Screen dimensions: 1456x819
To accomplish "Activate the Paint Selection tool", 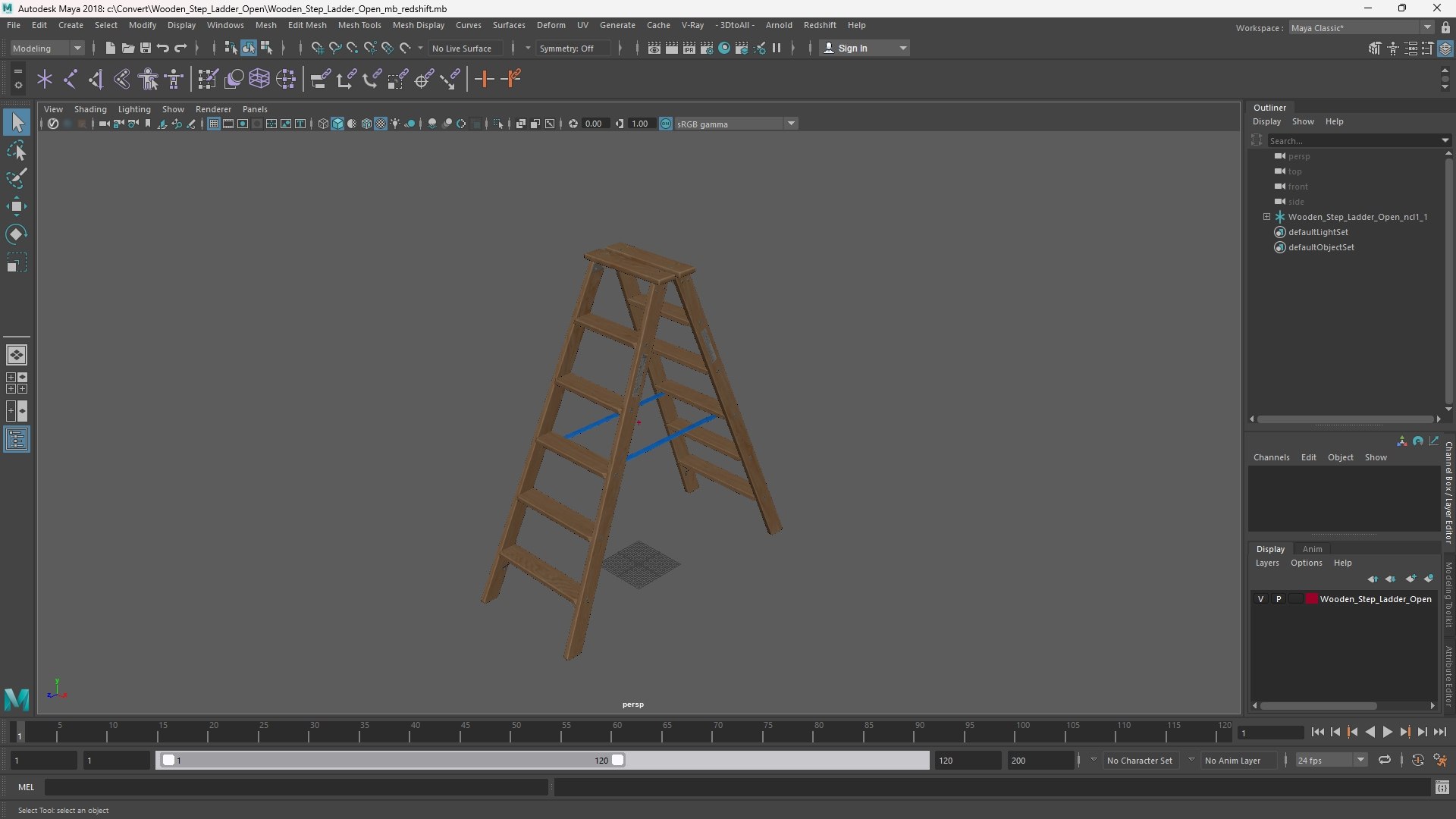I will [x=17, y=178].
